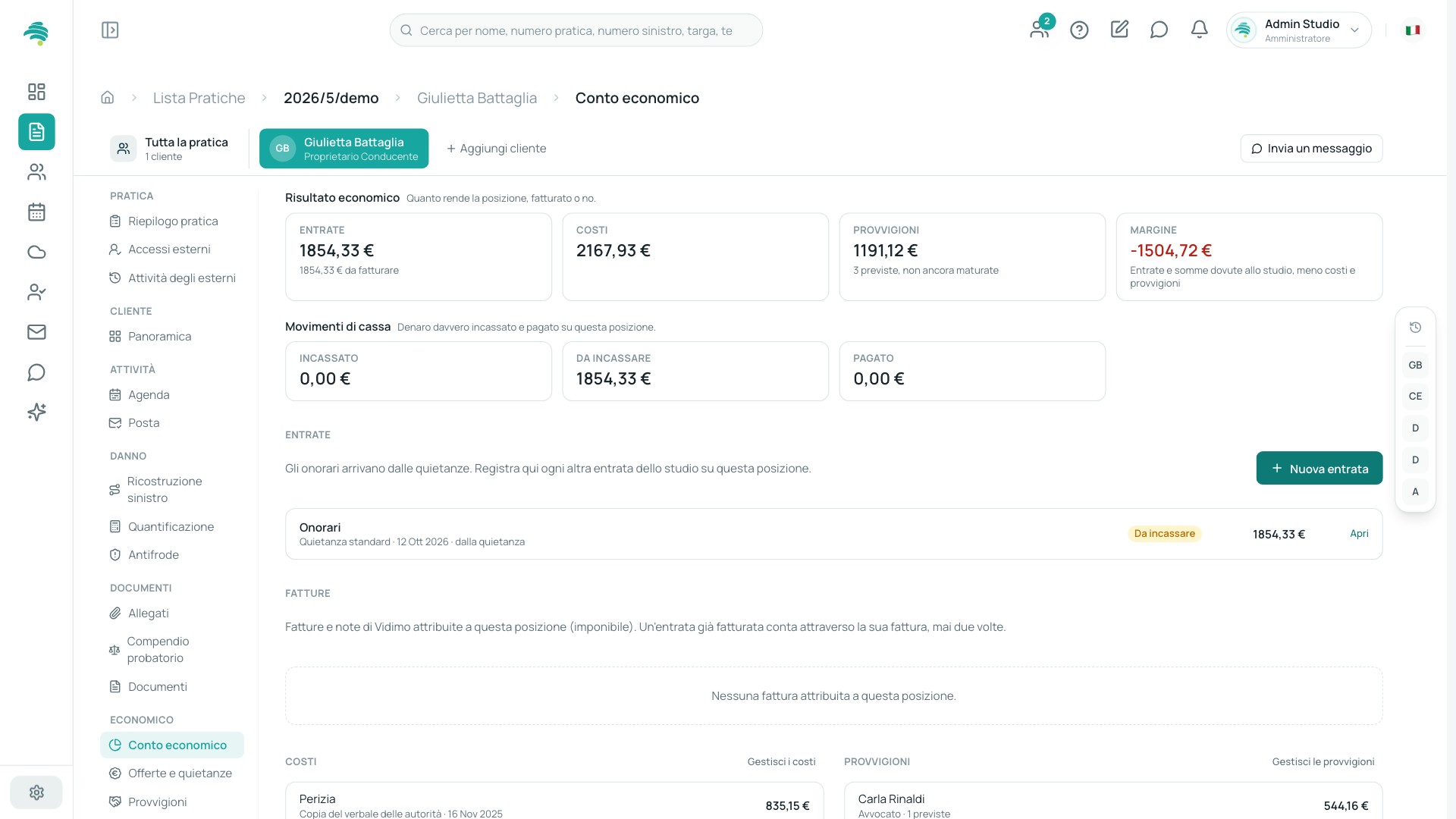Screen dimensions: 1456x819
Task: Open the users icon with badge 2
Action: coord(1040,29)
